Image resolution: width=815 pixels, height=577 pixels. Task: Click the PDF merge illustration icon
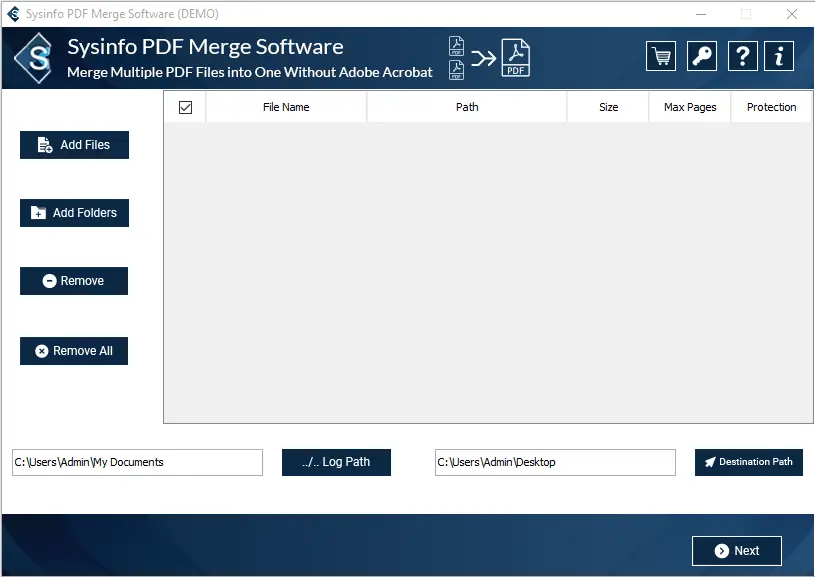click(489, 57)
